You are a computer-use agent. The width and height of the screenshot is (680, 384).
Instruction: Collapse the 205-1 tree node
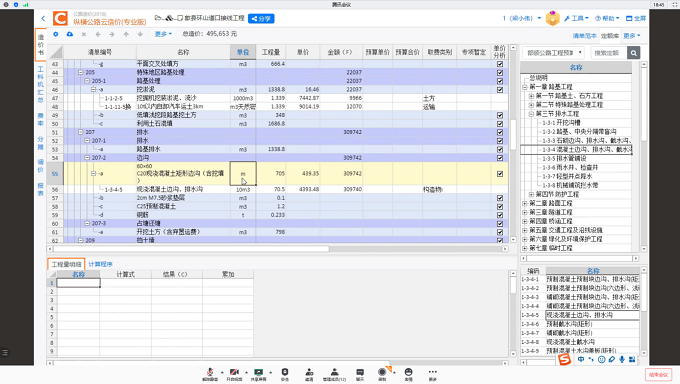87,81
